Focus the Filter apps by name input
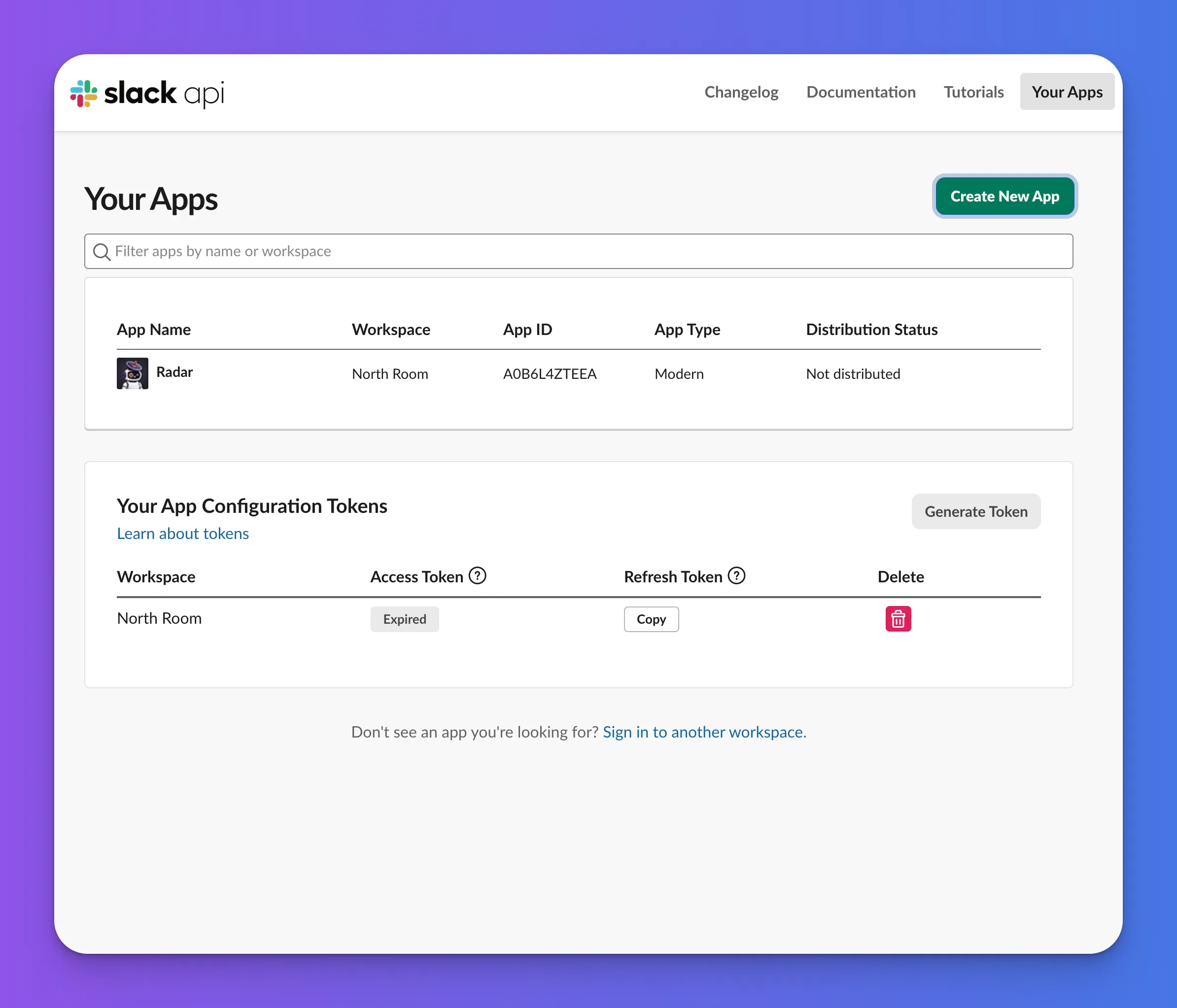Image resolution: width=1177 pixels, height=1008 pixels. (x=578, y=251)
